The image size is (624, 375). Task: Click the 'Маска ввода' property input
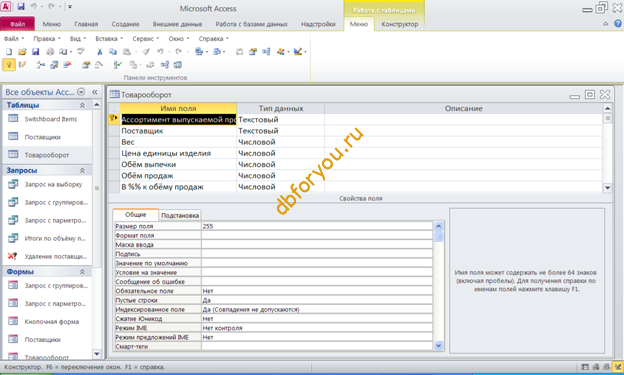point(317,244)
